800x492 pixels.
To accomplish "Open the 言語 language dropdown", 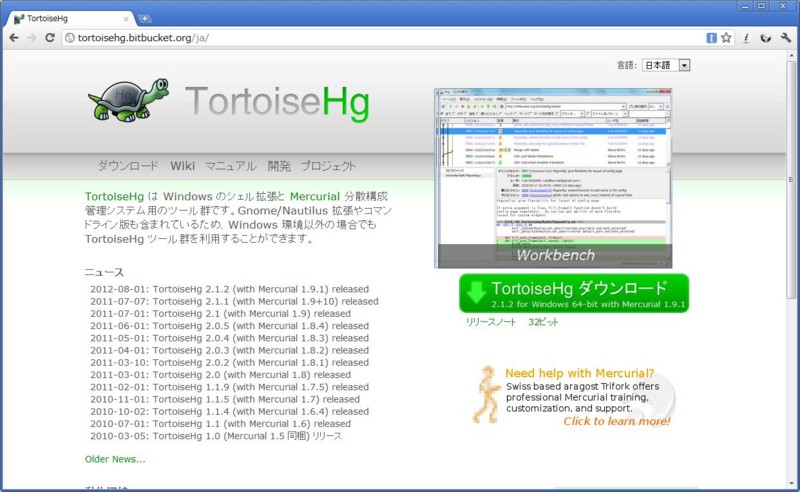I will coord(666,65).
